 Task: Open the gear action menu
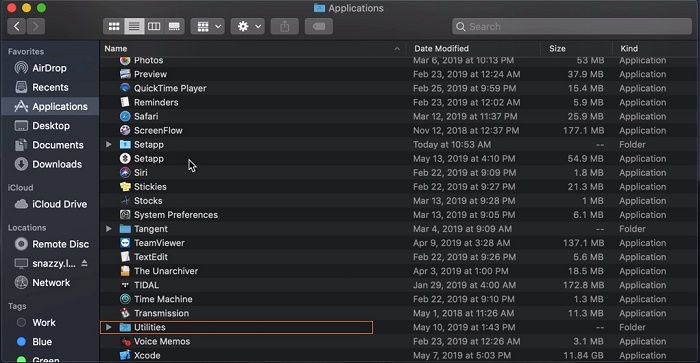[x=248, y=26]
